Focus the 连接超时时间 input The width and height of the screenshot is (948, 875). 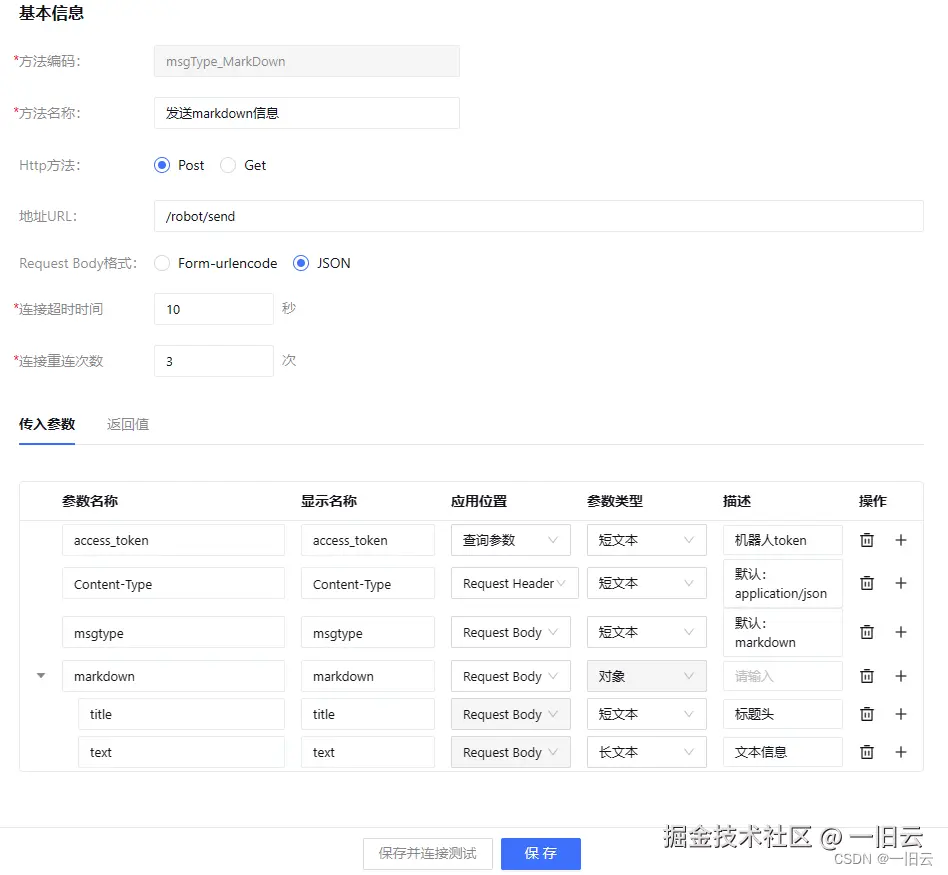(x=213, y=309)
